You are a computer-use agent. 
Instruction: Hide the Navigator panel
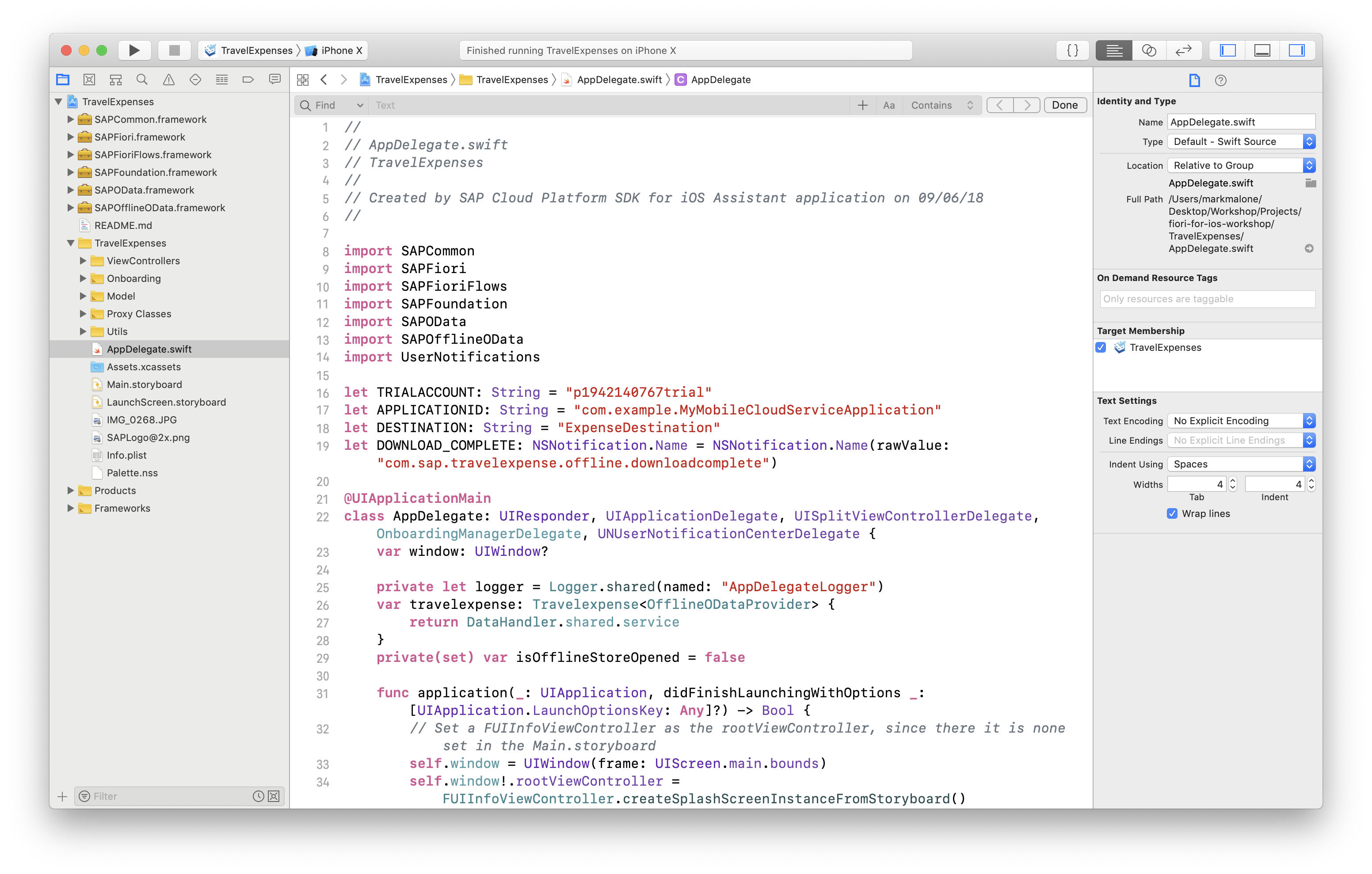tap(1227, 50)
